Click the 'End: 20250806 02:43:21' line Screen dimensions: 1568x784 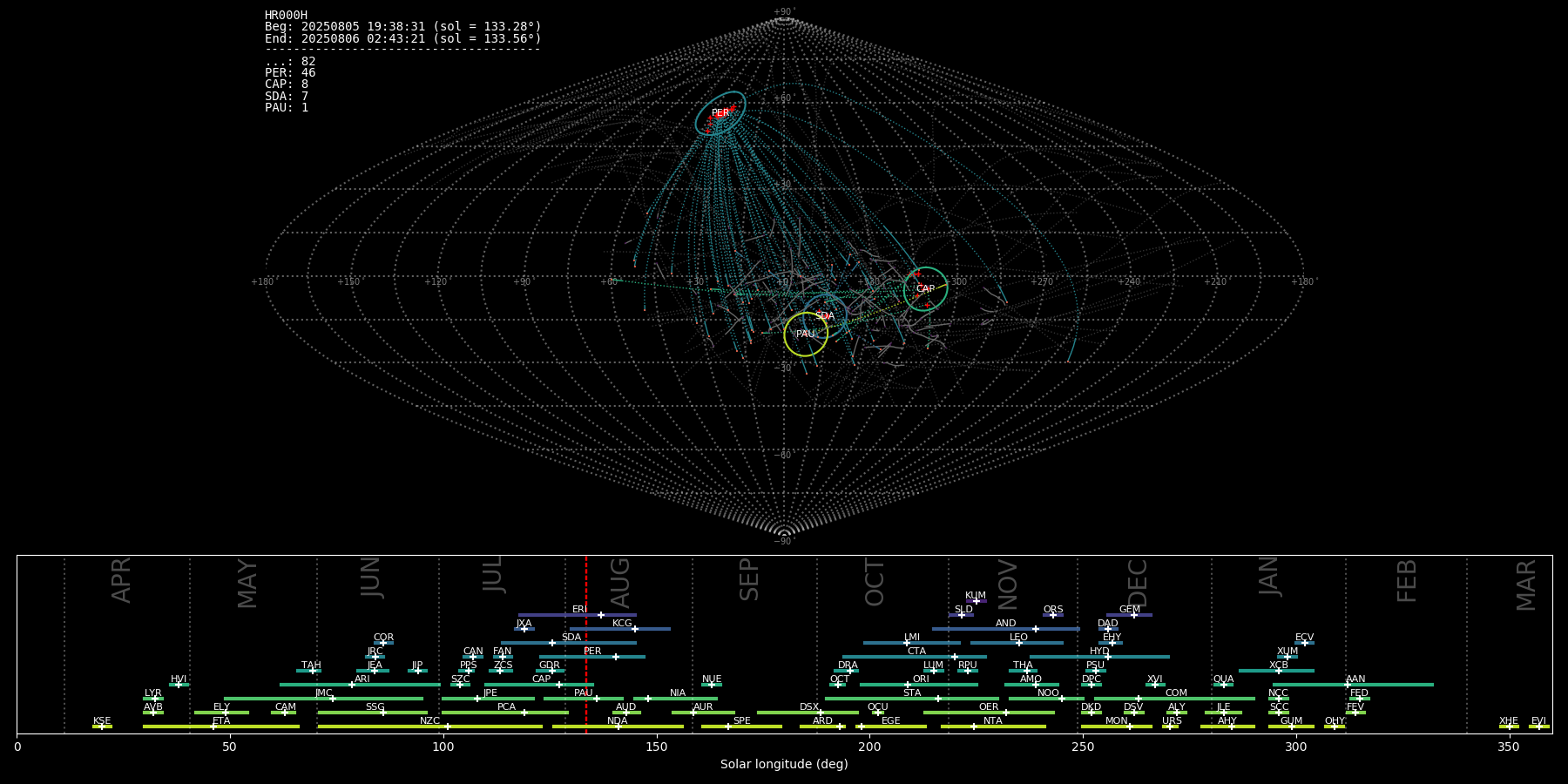click(403, 39)
